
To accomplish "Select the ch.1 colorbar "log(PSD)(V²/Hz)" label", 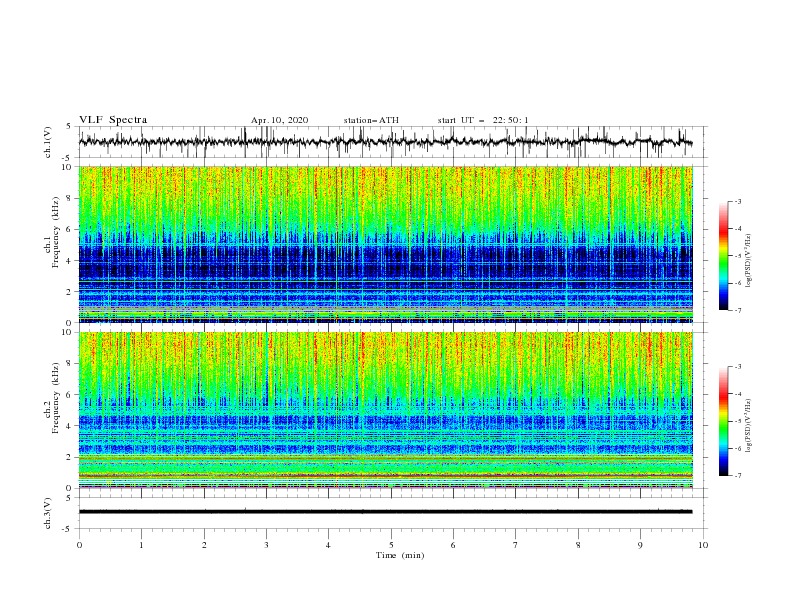I will (749, 261).
